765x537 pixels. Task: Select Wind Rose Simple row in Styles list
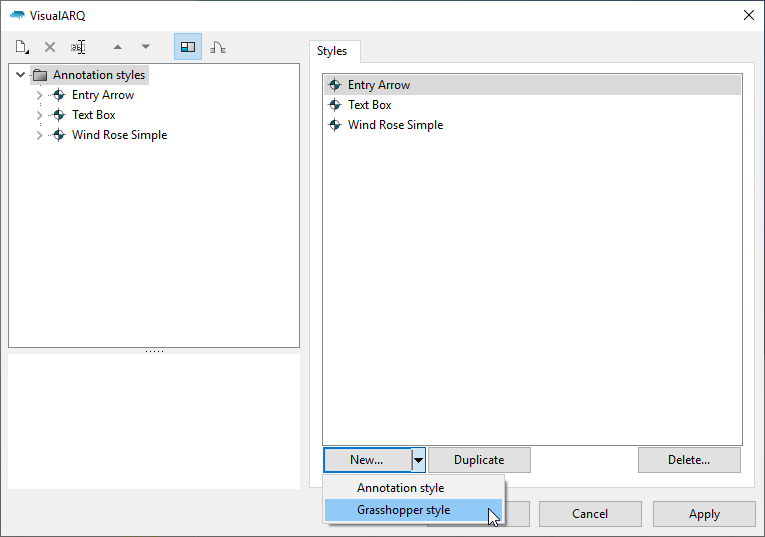(x=532, y=125)
